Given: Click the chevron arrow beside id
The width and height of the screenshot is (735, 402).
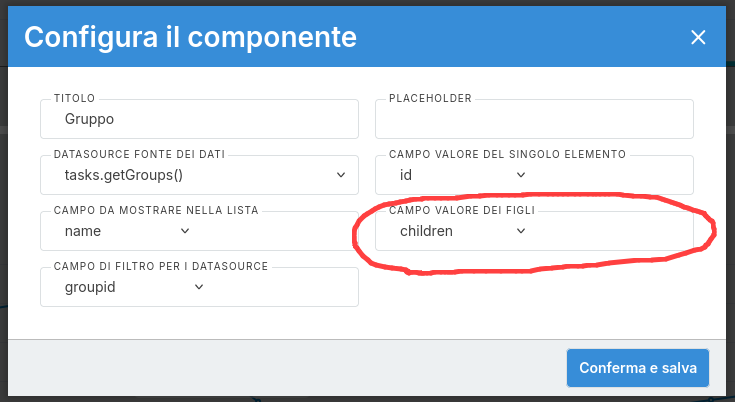Looking at the screenshot, I should tap(521, 175).
